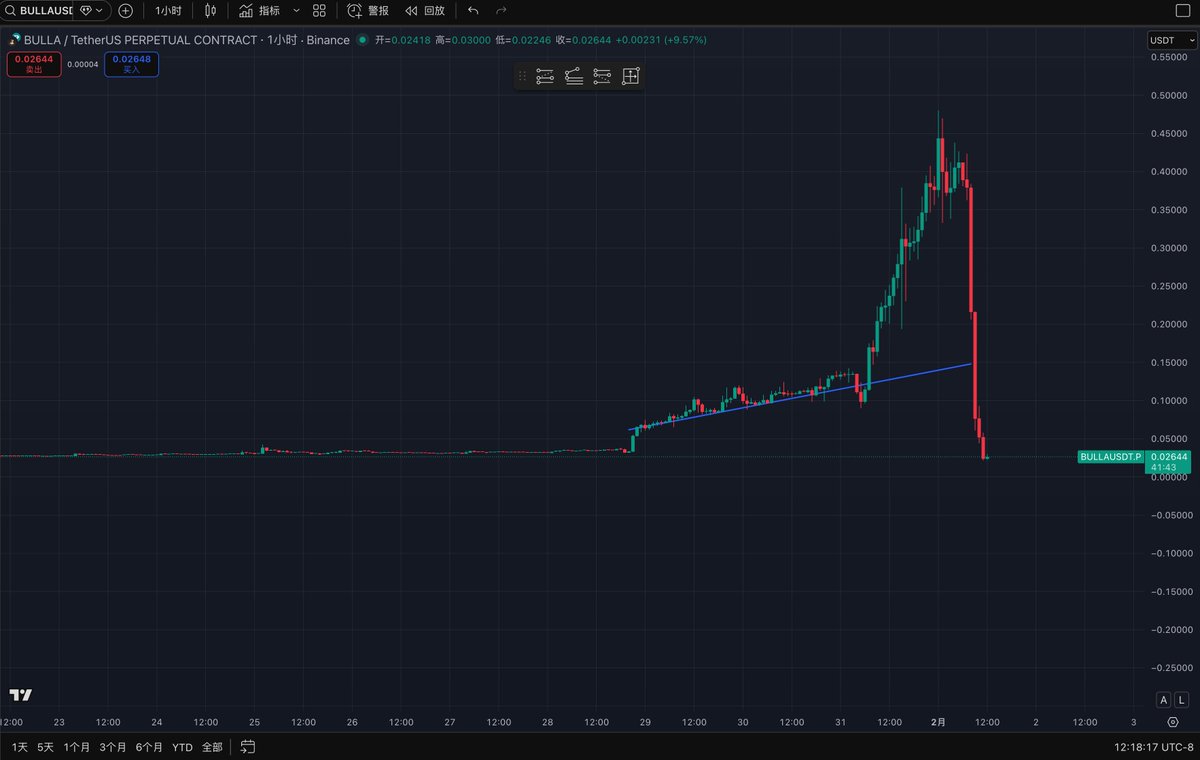Redo the last chart action
The width and height of the screenshot is (1200, 760).
(x=501, y=10)
